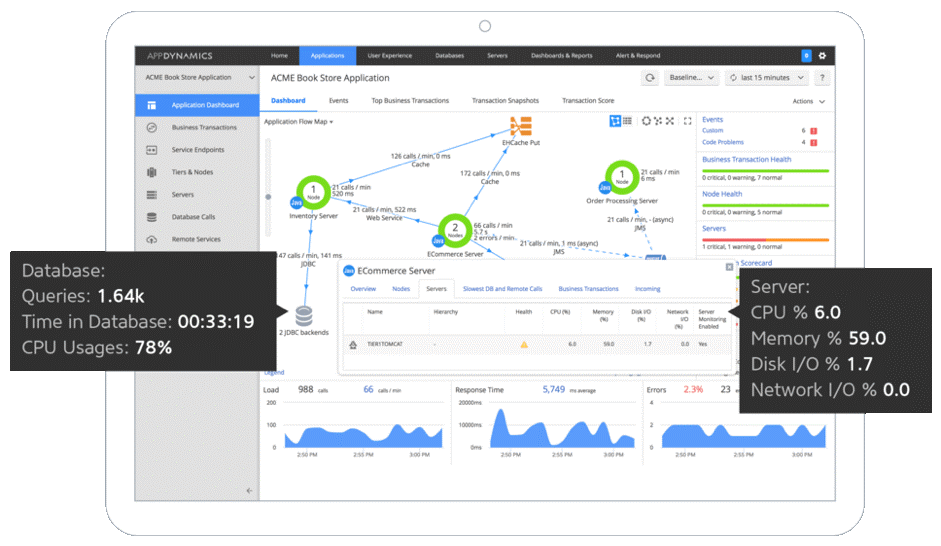Close the ECommerce Server popup
This screenshot has width=941, height=546.
click(729, 267)
